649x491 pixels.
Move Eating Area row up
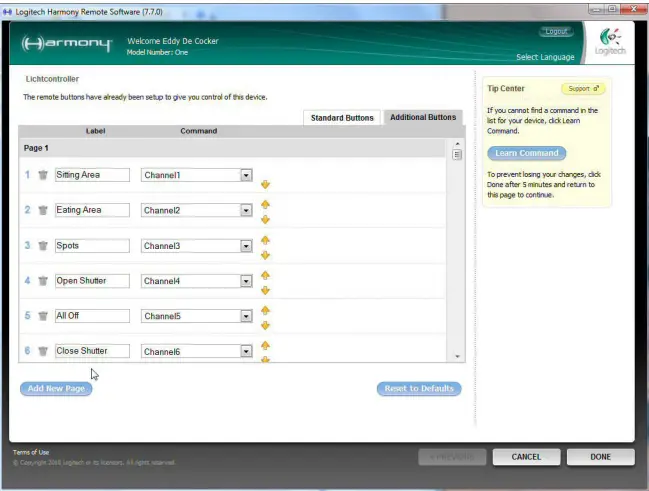click(265, 204)
